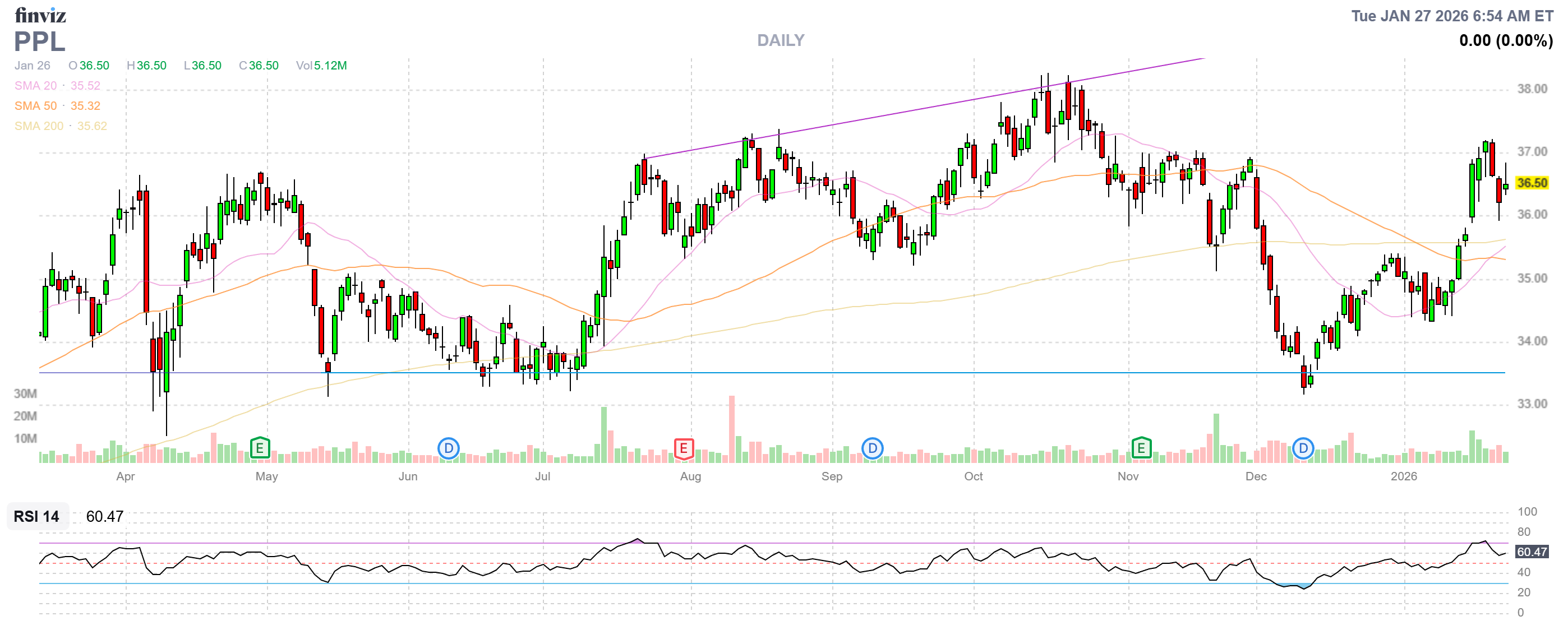Image resolution: width=1568 pixels, height=630 pixels.
Task: Click the green earnings marker in November
Action: coord(1141,449)
